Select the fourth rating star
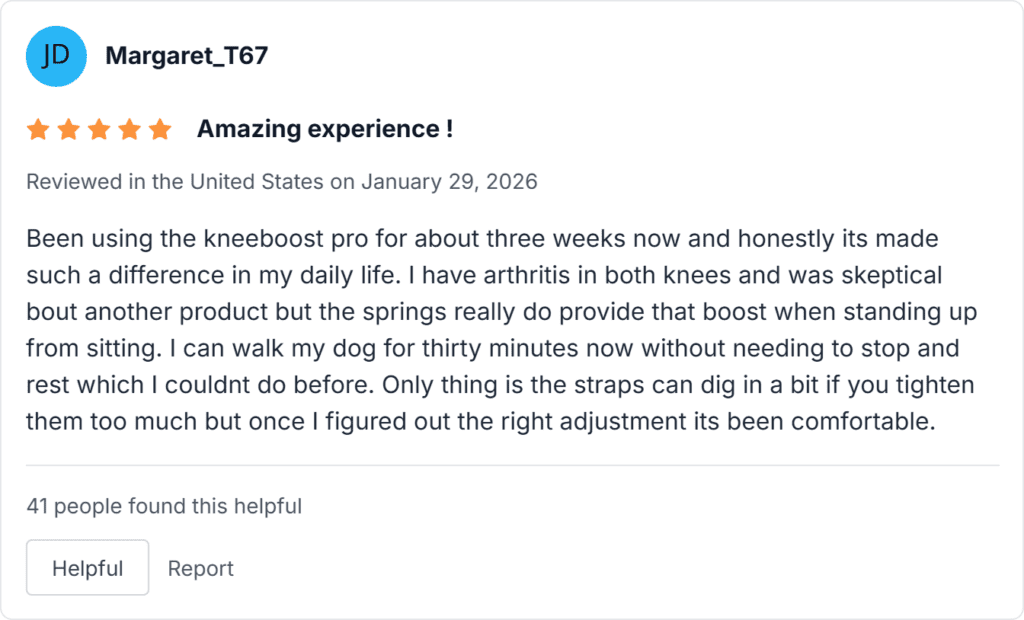Image resolution: width=1024 pixels, height=620 pixels. (129, 128)
